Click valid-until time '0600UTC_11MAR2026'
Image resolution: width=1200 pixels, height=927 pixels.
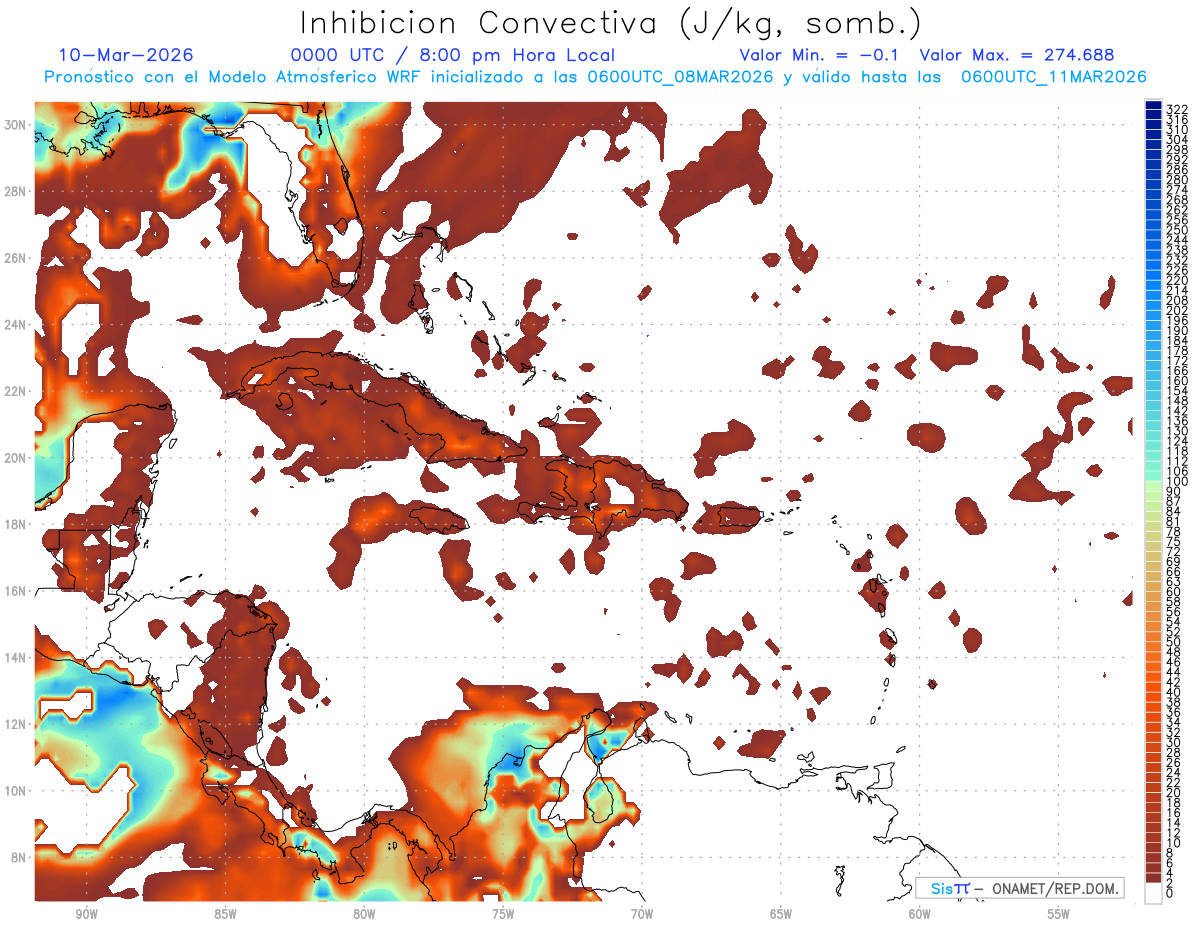tap(1053, 77)
